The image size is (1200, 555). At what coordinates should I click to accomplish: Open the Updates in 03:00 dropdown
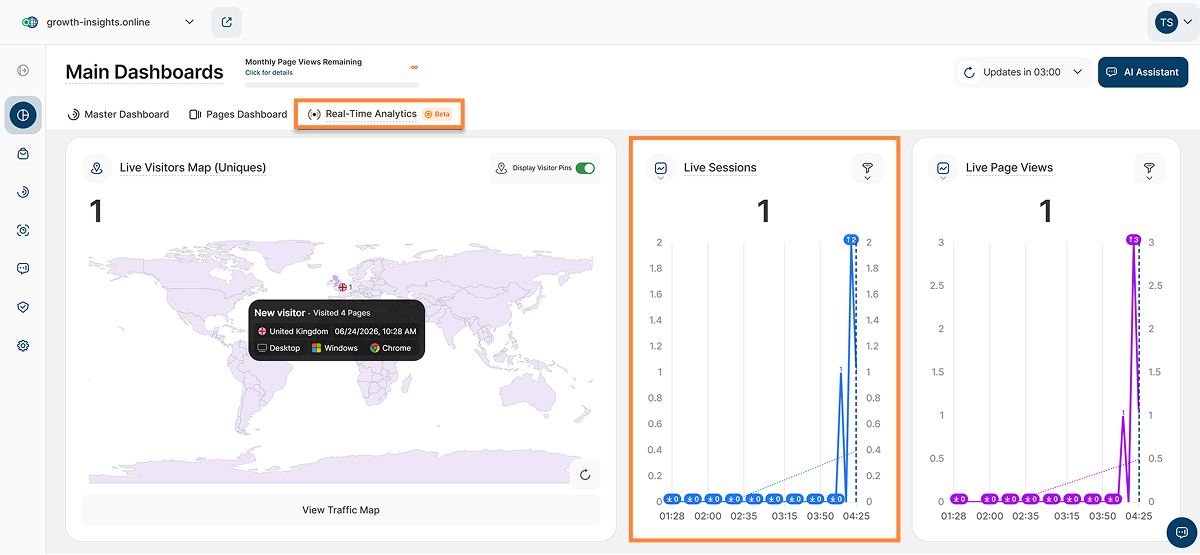pos(1023,72)
